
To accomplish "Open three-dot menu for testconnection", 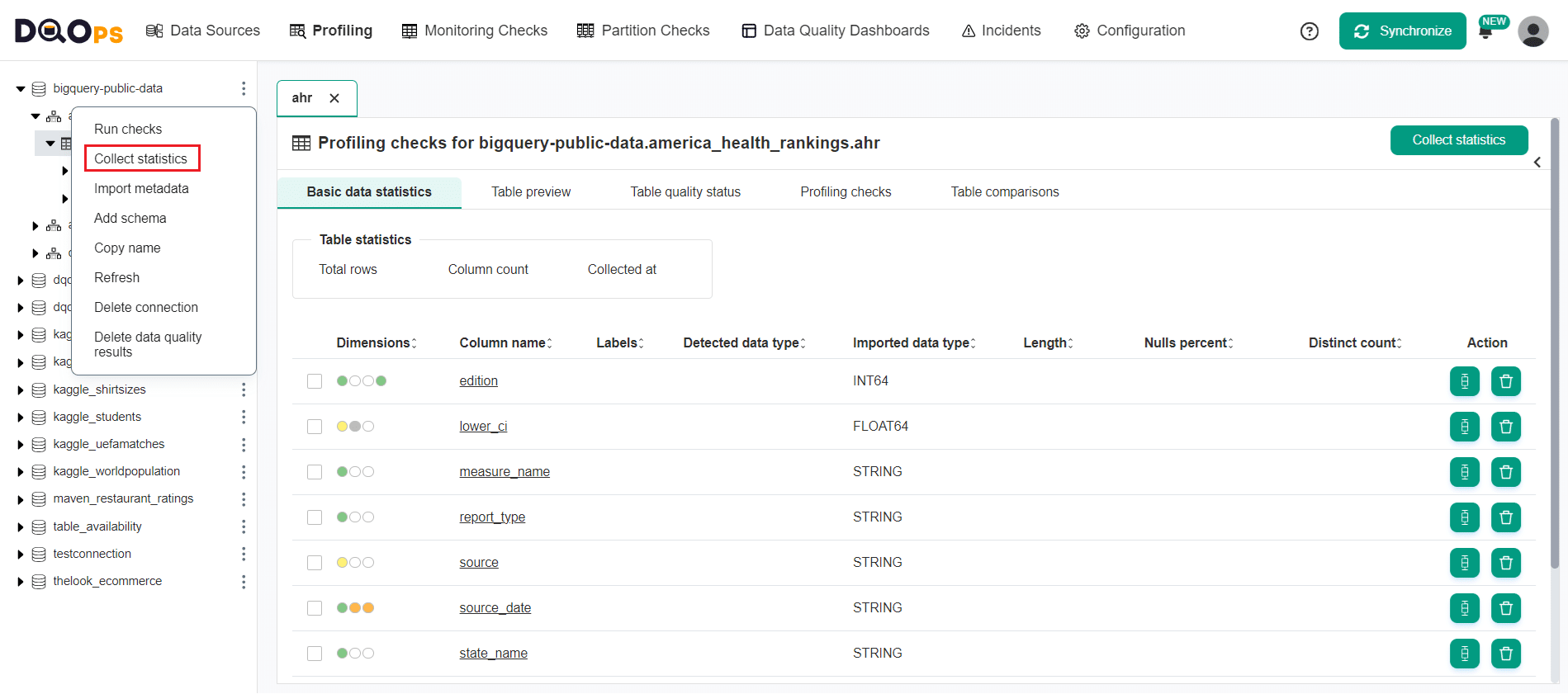I will coord(243,554).
